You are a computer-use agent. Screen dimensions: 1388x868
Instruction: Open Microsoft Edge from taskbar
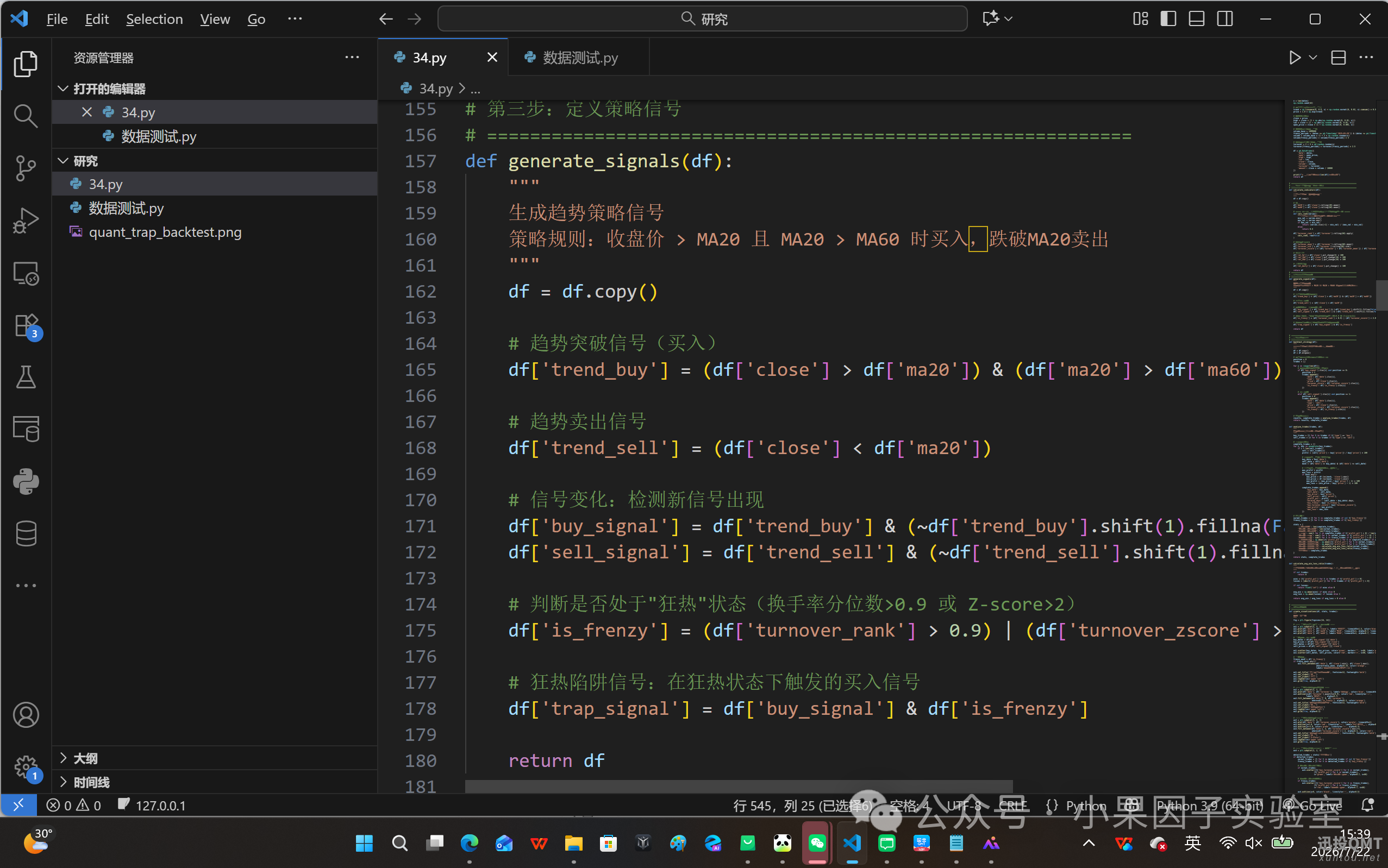pyautogui.click(x=469, y=842)
